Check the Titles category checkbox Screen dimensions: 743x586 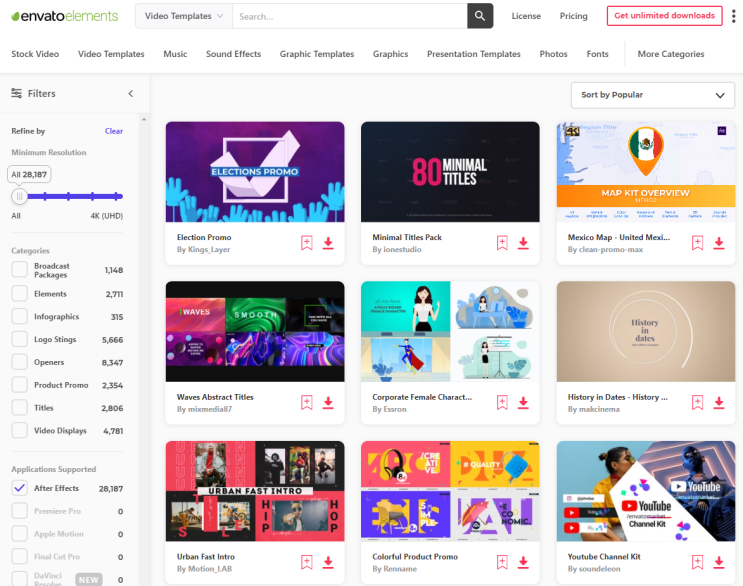(19, 407)
